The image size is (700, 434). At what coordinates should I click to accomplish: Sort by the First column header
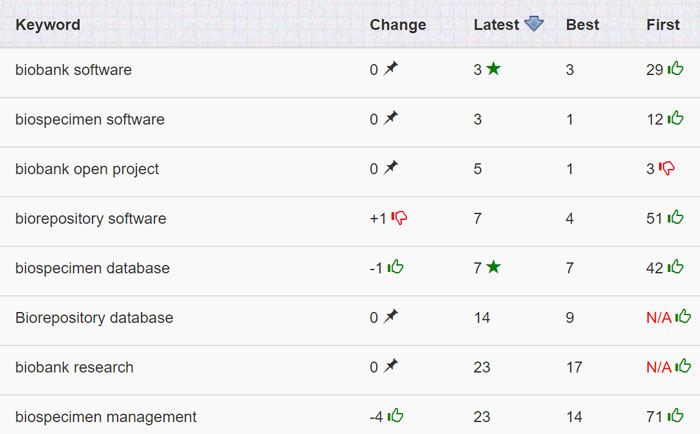click(663, 25)
